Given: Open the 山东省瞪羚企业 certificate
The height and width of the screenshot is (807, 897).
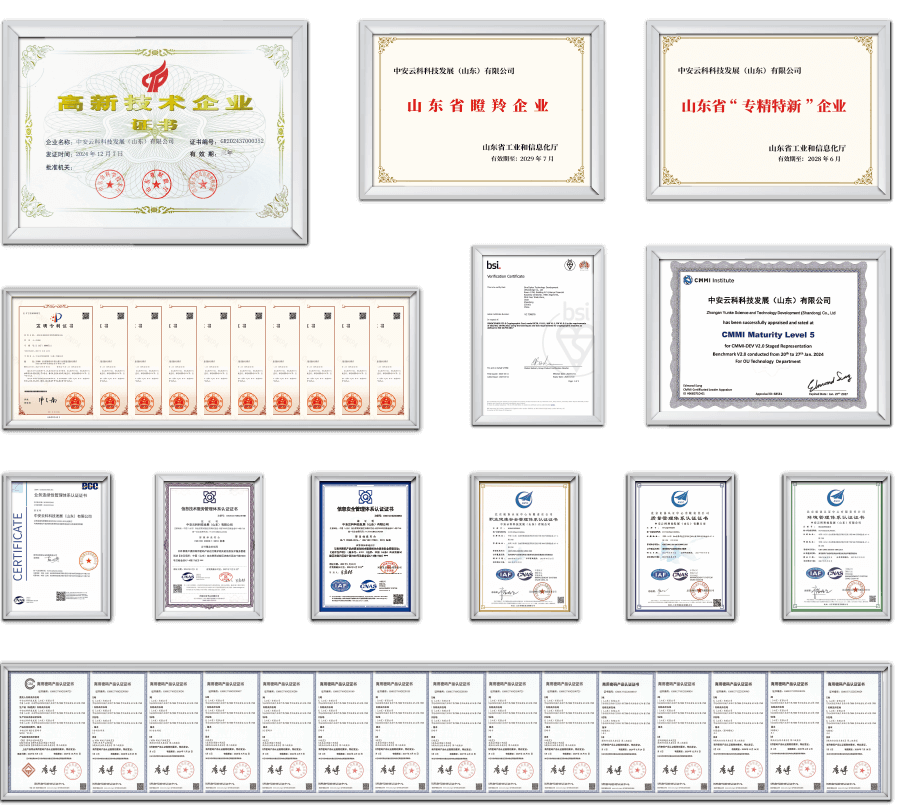Looking at the screenshot, I should click(481, 108).
